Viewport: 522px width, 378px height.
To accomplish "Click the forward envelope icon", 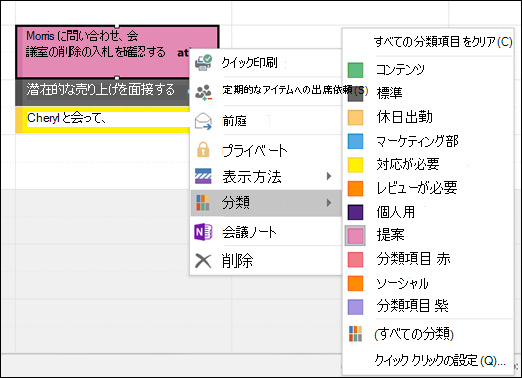I will [203, 121].
